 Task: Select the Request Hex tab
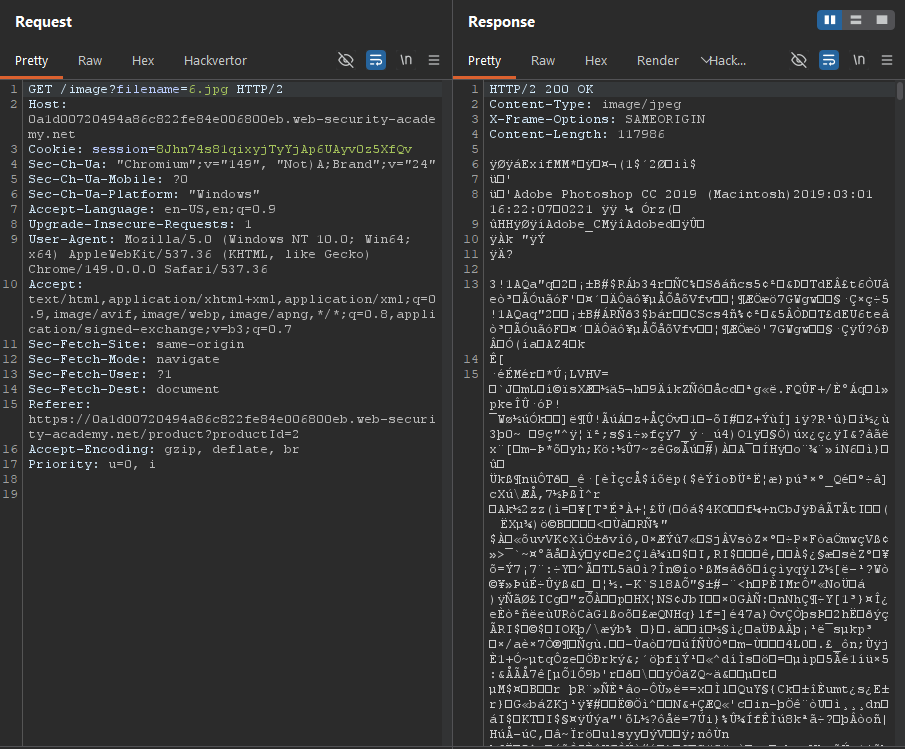[143, 61]
